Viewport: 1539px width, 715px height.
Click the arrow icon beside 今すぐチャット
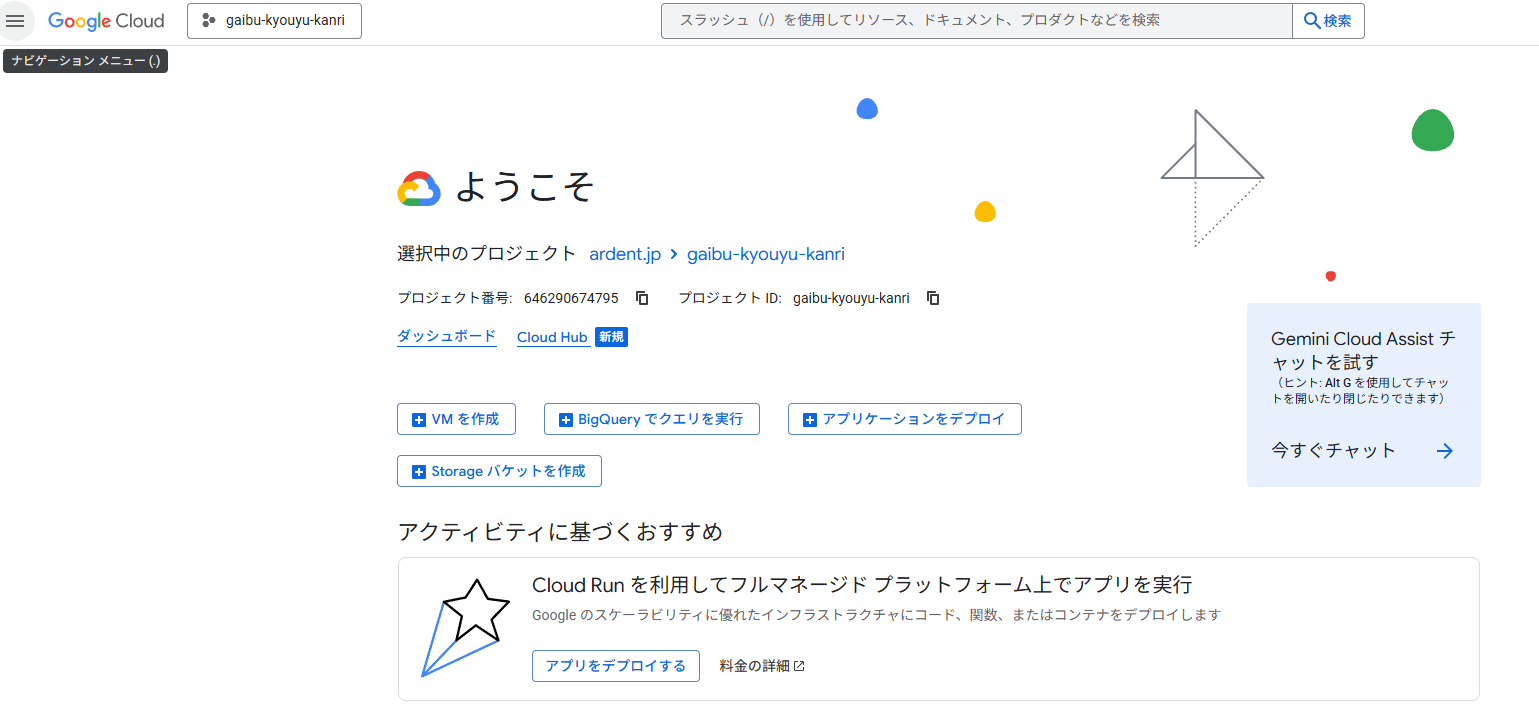coord(1444,451)
